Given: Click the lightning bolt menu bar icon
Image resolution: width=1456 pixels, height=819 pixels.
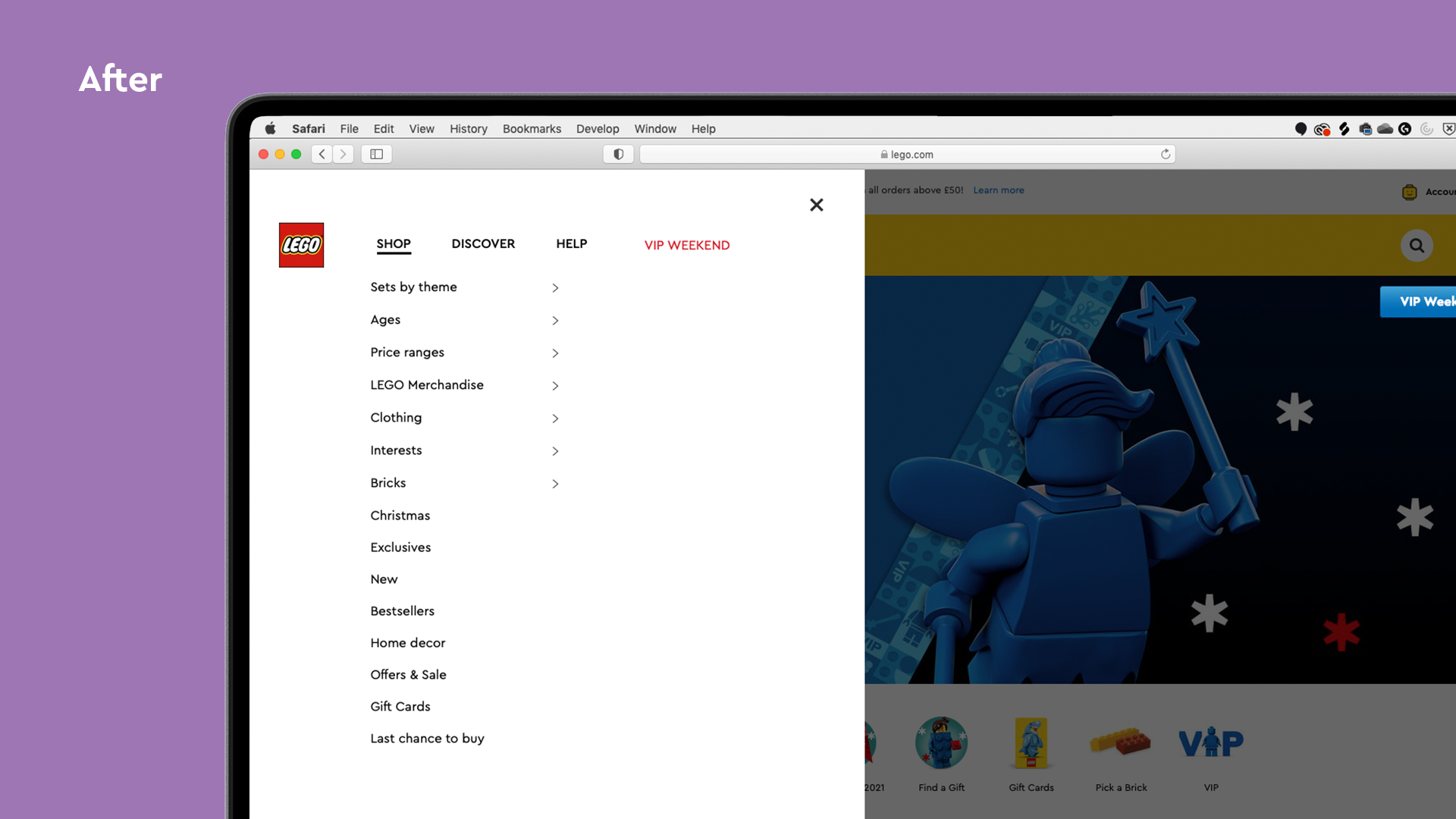Looking at the screenshot, I should coord(1344,129).
